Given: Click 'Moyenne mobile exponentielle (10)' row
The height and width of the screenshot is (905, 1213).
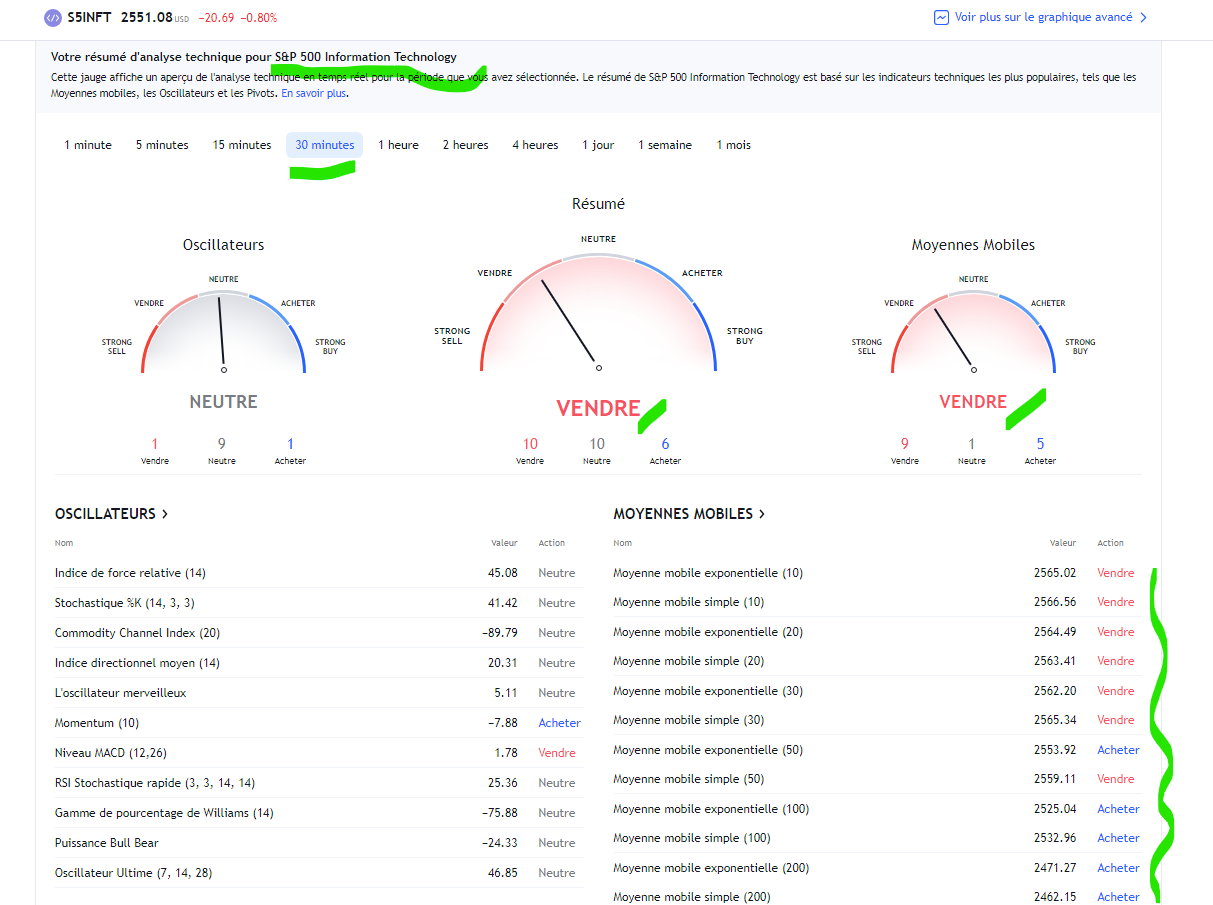Looking at the screenshot, I should click(877, 573).
